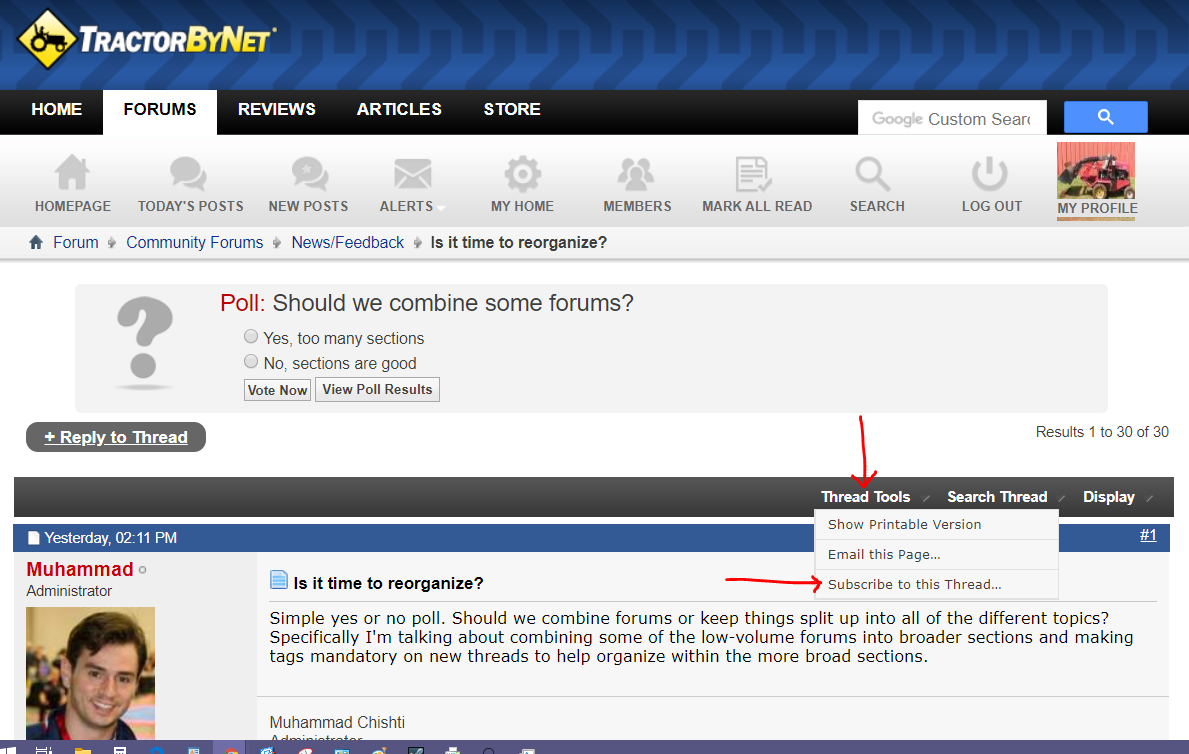
Task: Choose "Show Printable Version" from menu
Action: pos(904,524)
